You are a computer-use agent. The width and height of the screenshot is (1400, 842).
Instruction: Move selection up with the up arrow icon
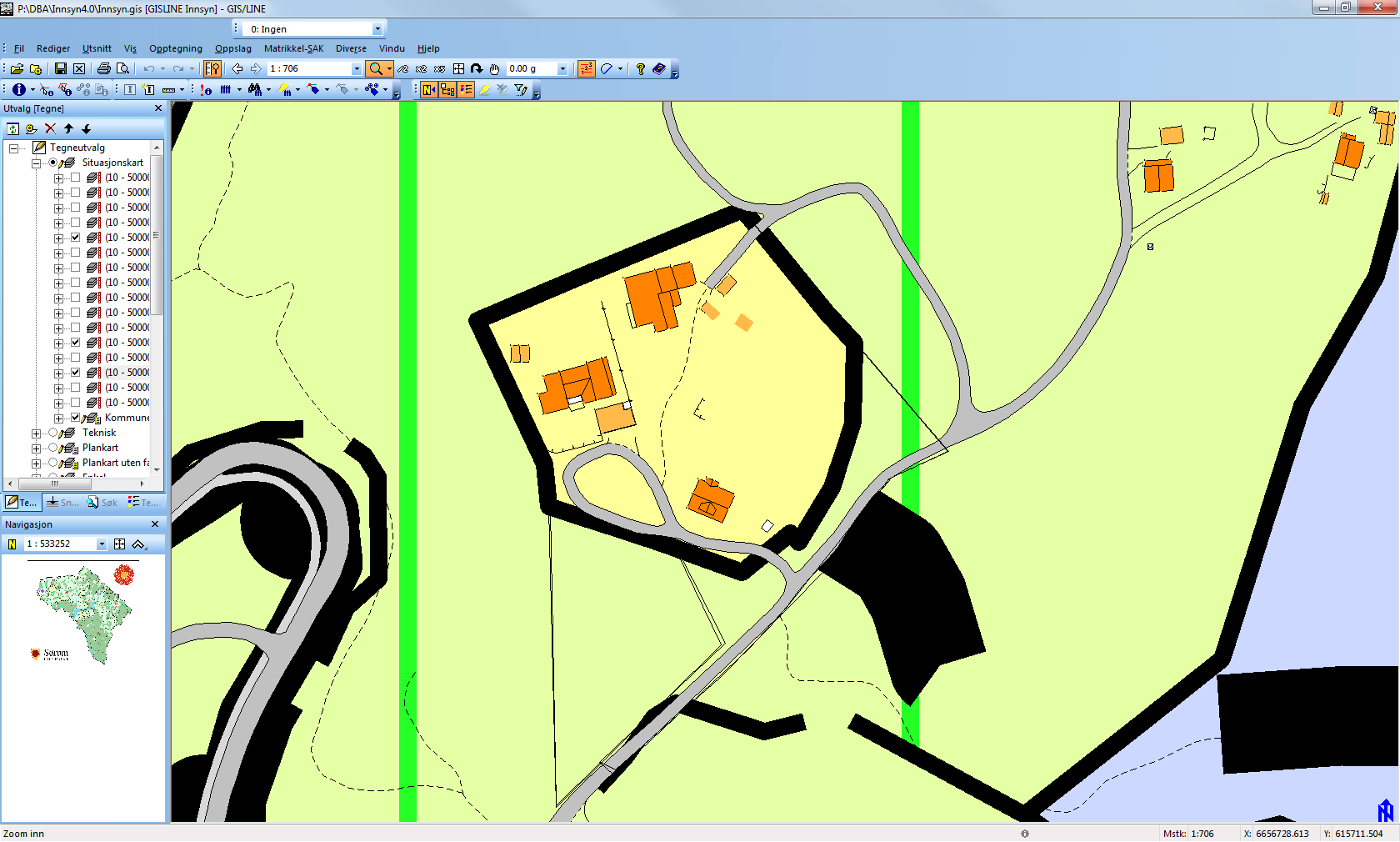(68, 128)
